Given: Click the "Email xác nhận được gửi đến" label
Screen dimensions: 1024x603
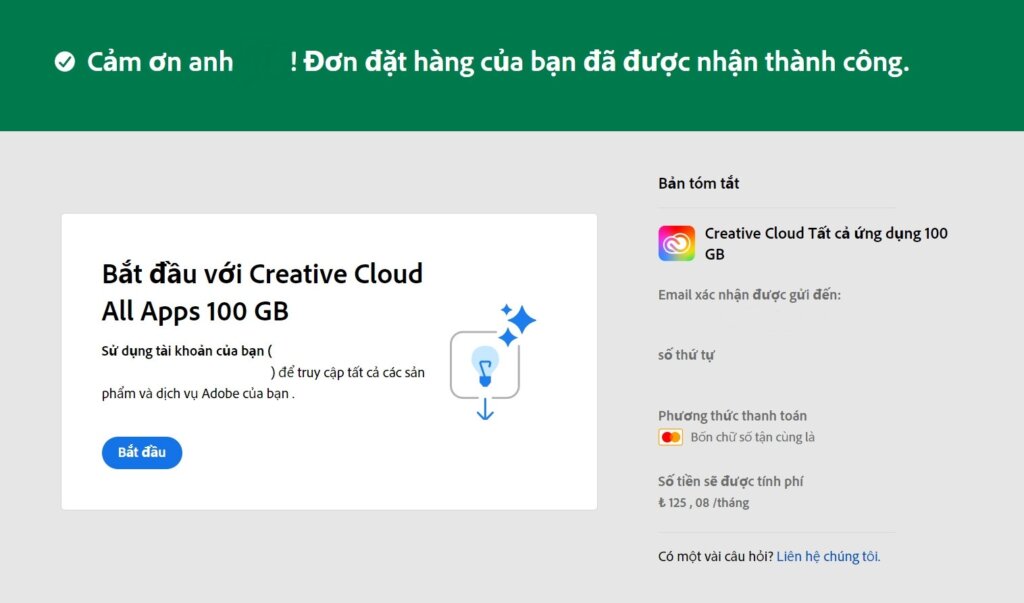Looking at the screenshot, I should coord(749,295).
